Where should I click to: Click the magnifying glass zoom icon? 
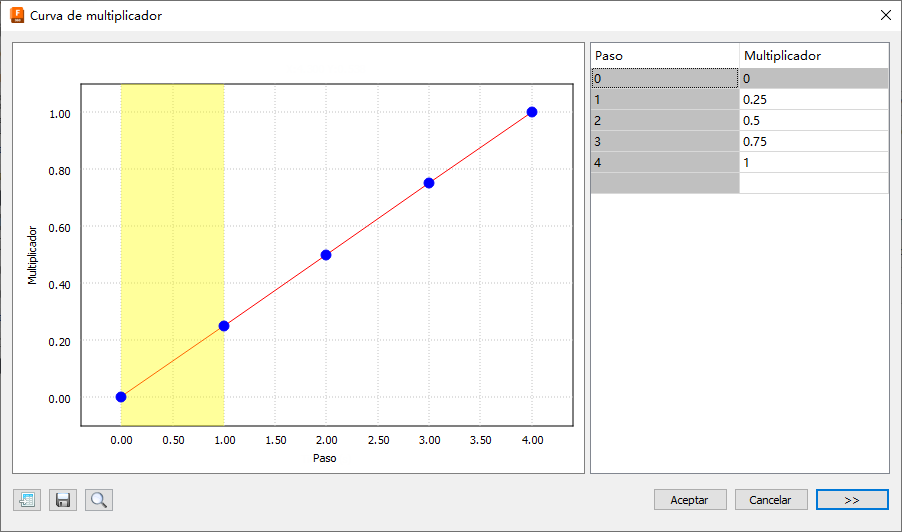[x=99, y=500]
